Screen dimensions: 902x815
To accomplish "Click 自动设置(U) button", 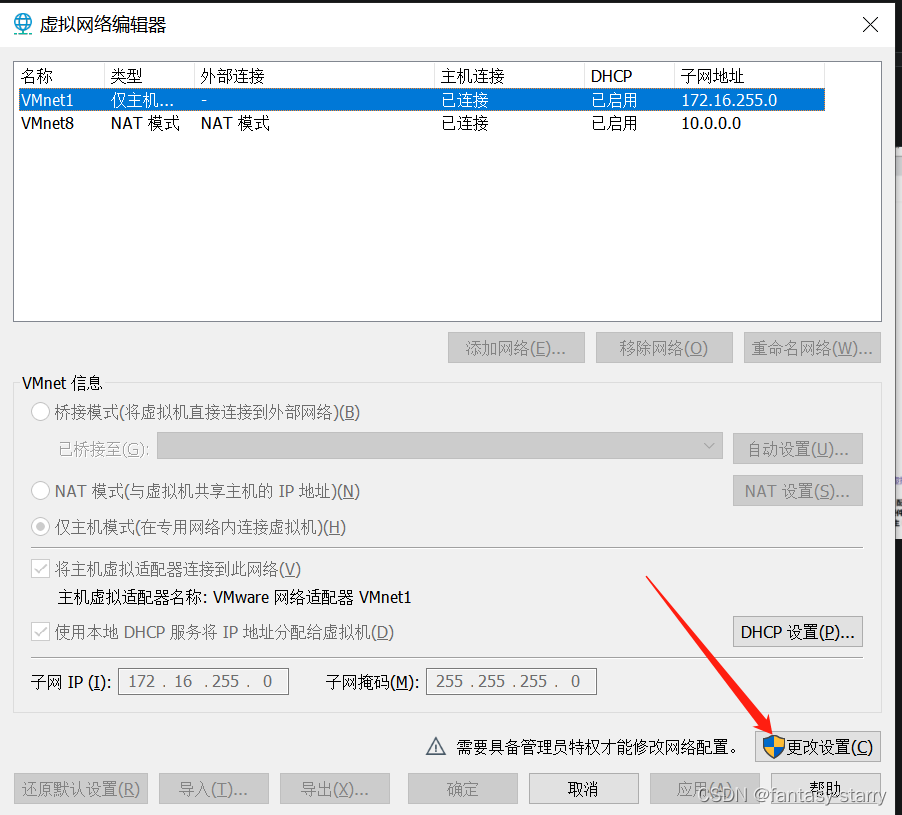I will pyautogui.click(x=797, y=448).
